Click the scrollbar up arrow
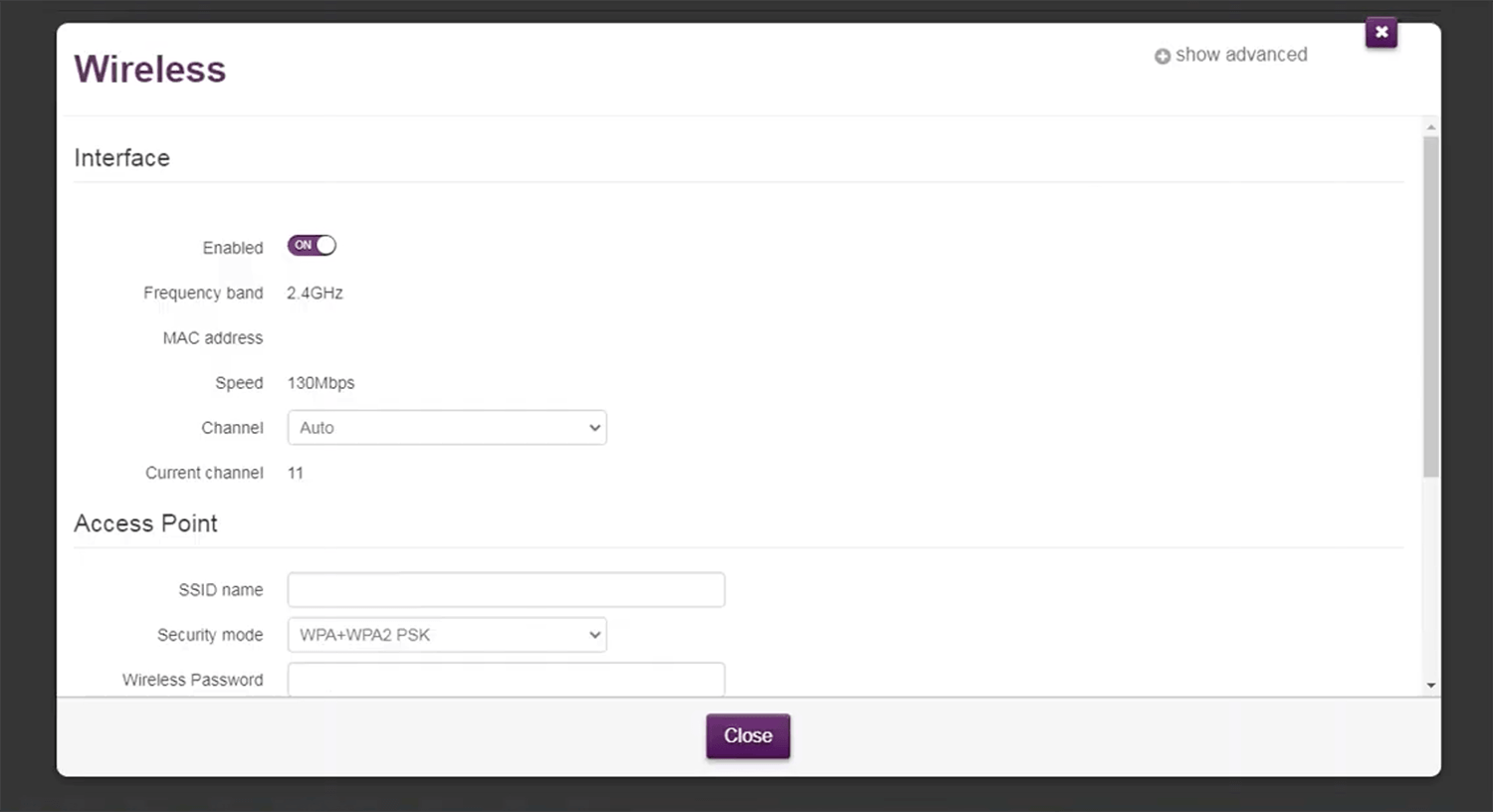The width and height of the screenshot is (1493, 812). pyautogui.click(x=1431, y=127)
